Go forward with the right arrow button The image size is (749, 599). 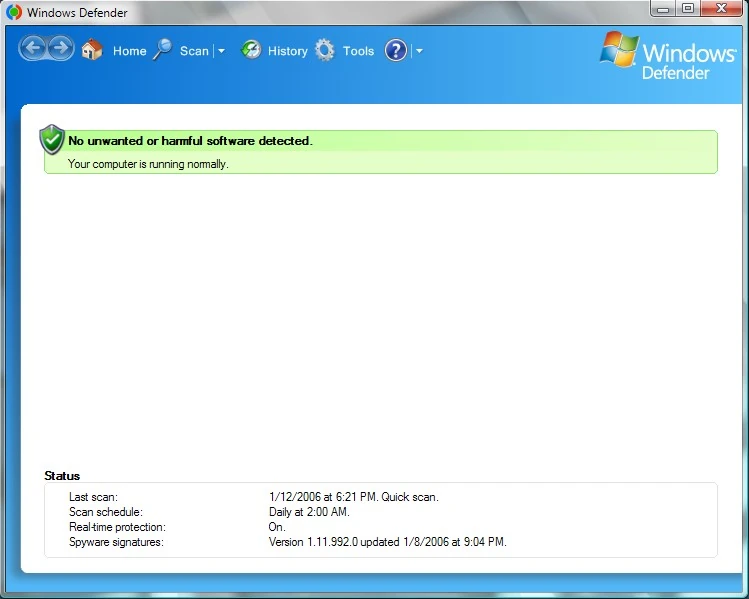[x=61, y=48]
